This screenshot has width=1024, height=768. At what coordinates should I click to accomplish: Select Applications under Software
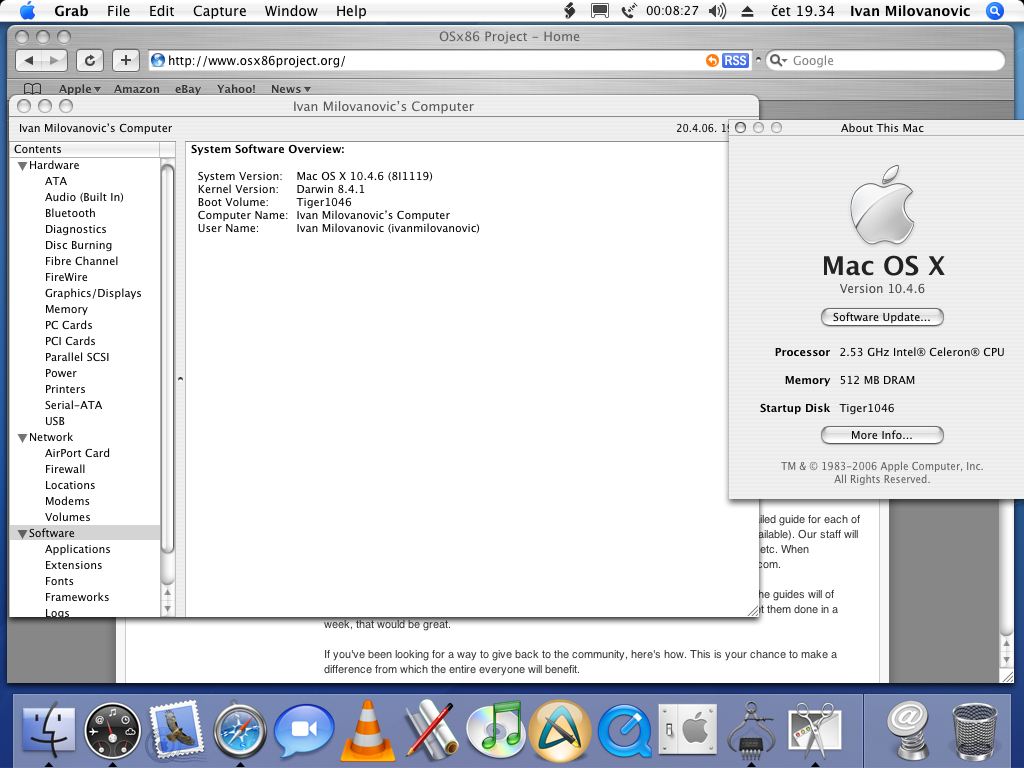pos(77,550)
